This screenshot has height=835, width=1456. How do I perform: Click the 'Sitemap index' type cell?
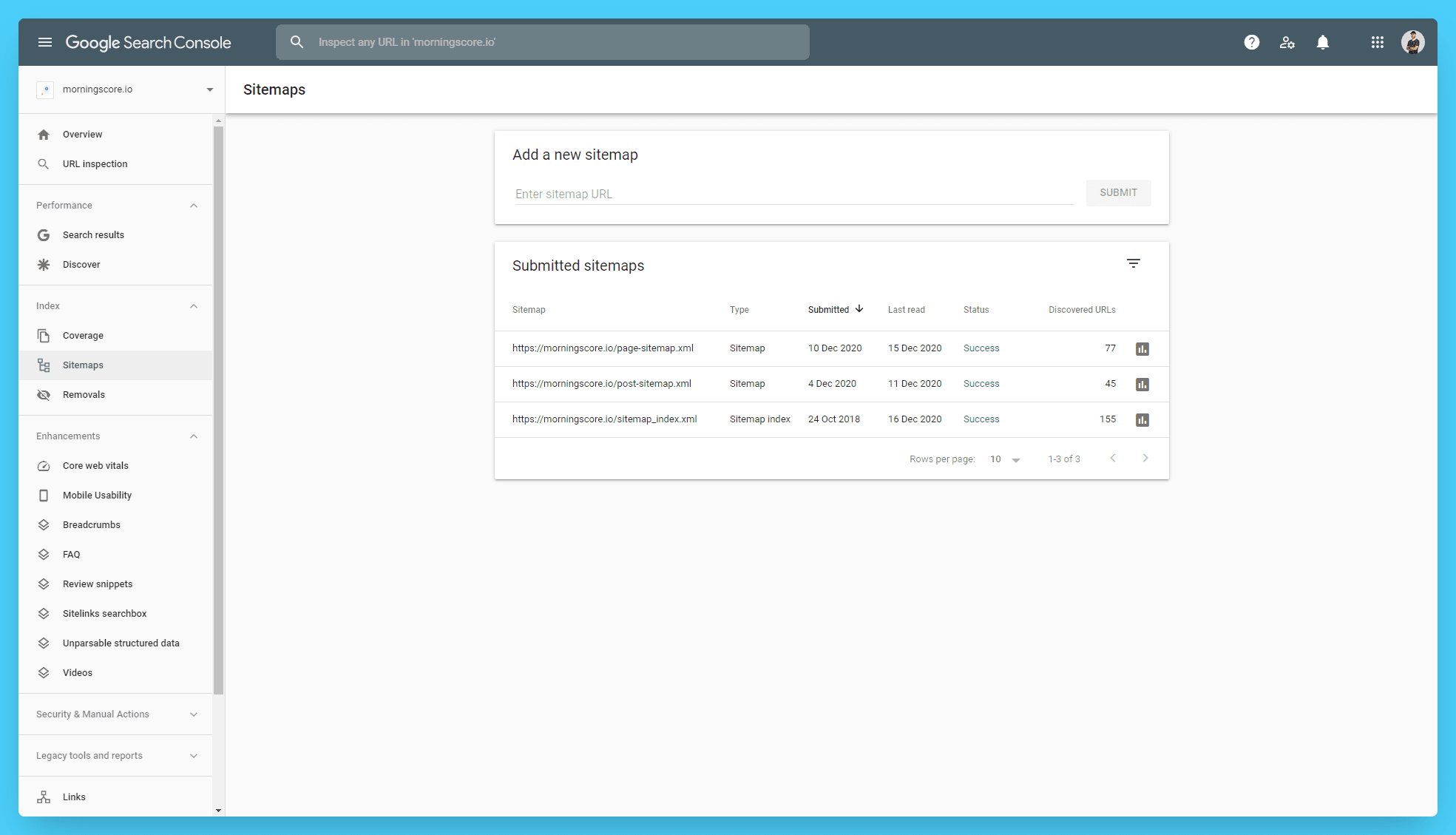coord(759,419)
